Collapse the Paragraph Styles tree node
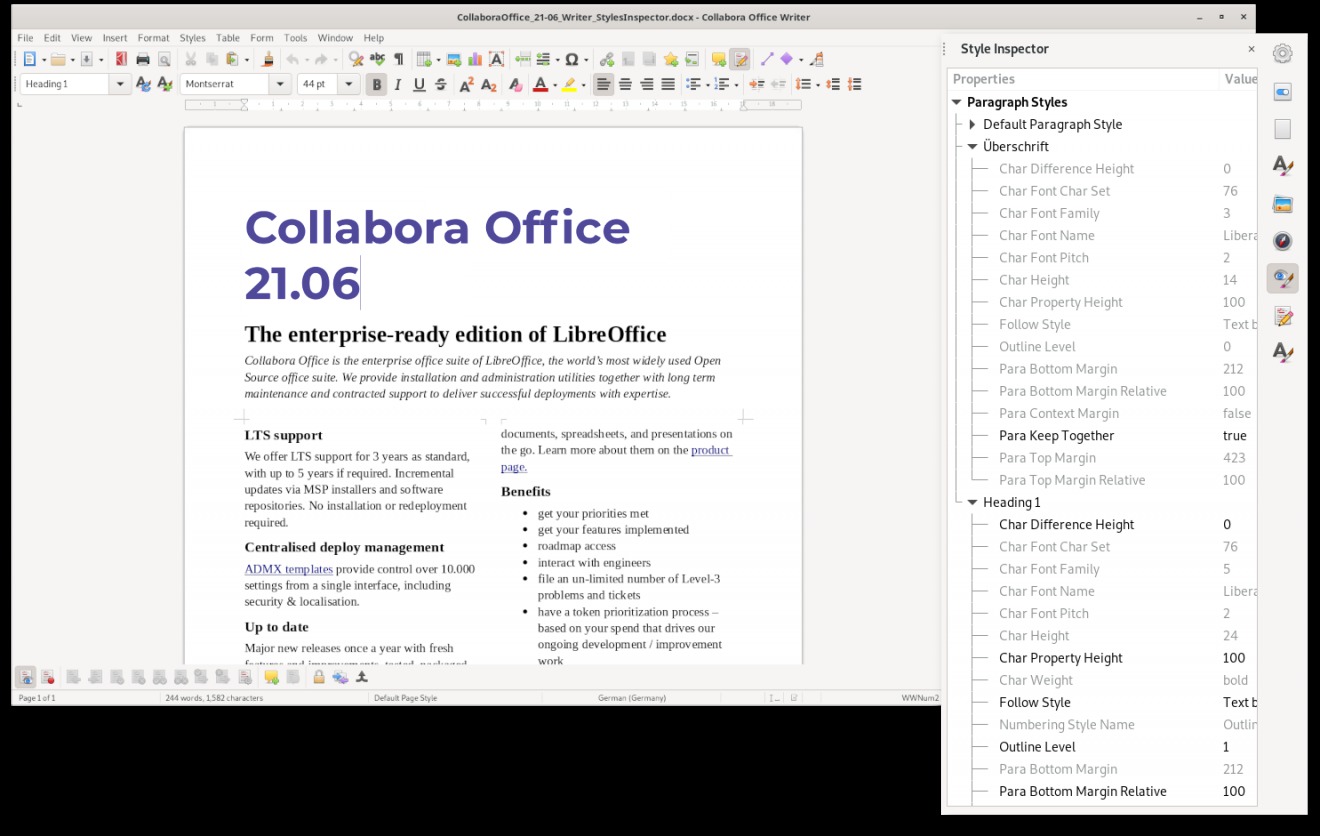This screenshot has width=1320, height=836. point(957,102)
